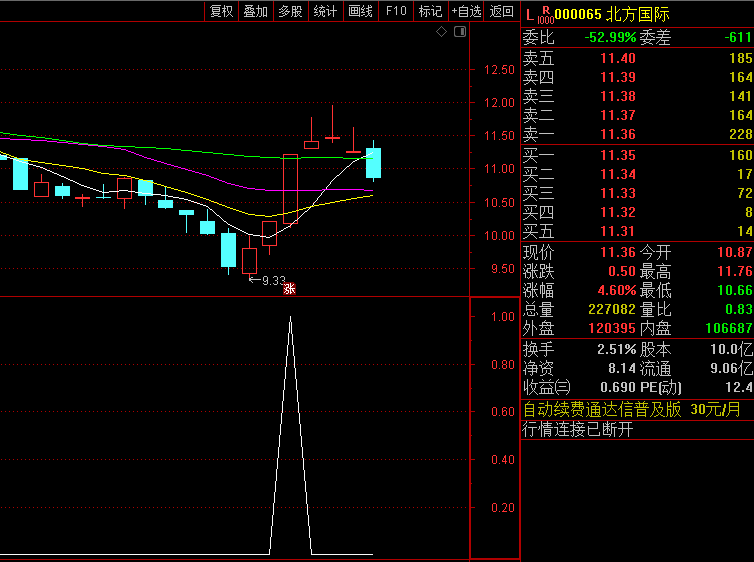Click the 1.00 indicator axis label
Viewport: 754px width, 562px height.
pos(503,316)
